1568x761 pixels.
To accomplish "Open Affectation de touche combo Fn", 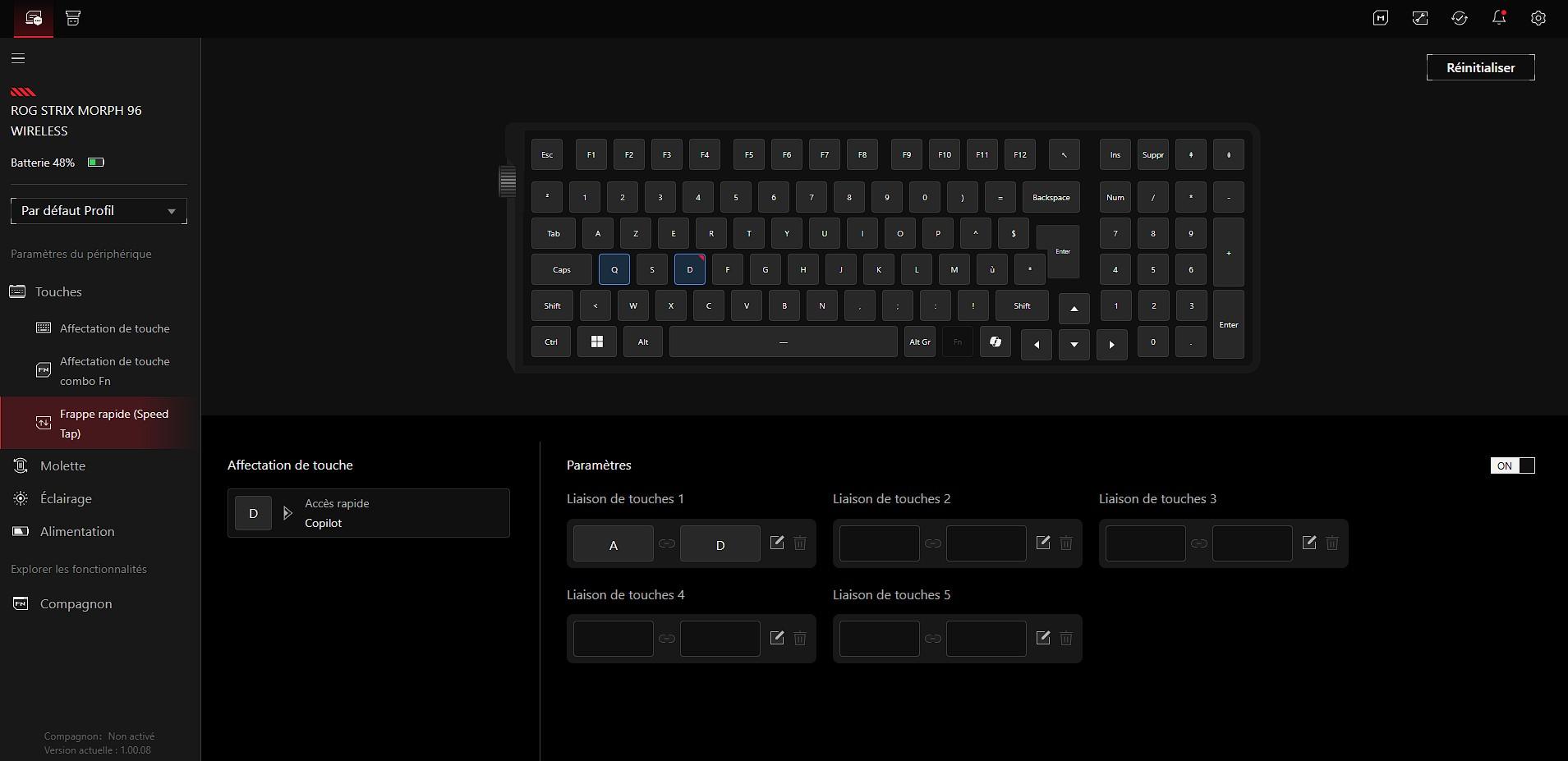I will tap(114, 371).
